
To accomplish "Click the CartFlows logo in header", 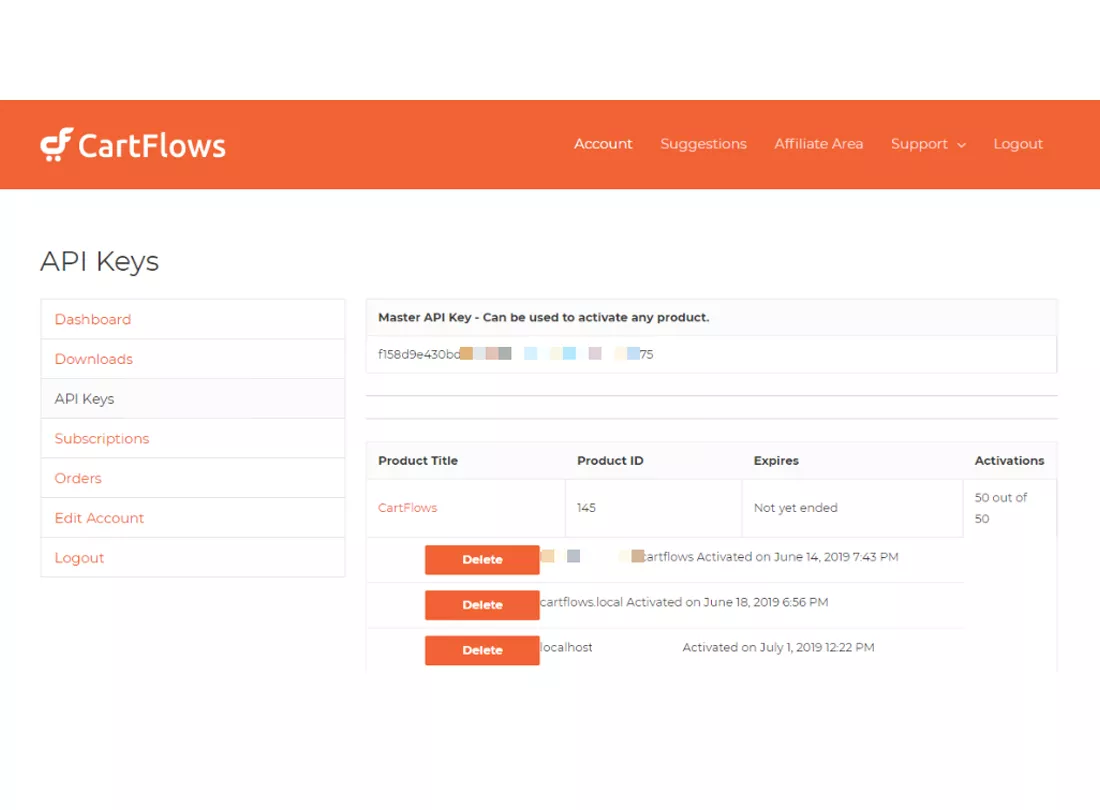I will click(x=133, y=145).
